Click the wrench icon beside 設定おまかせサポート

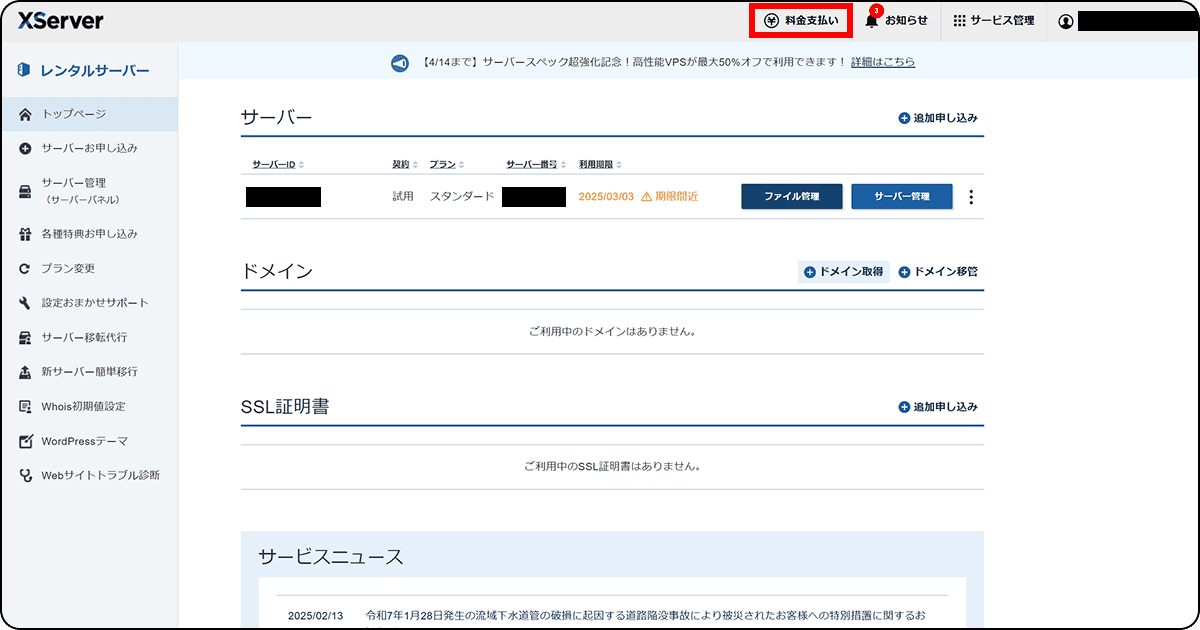26,303
